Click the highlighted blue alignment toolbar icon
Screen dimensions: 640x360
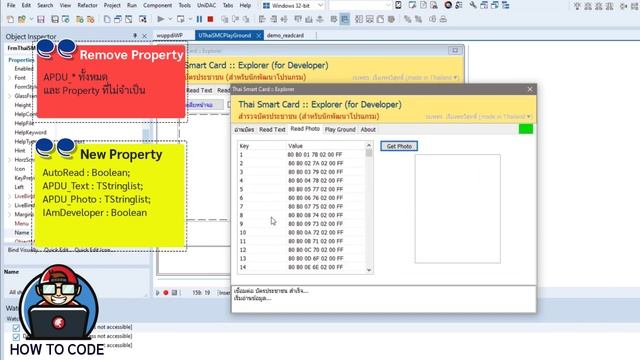pos(344,19)
